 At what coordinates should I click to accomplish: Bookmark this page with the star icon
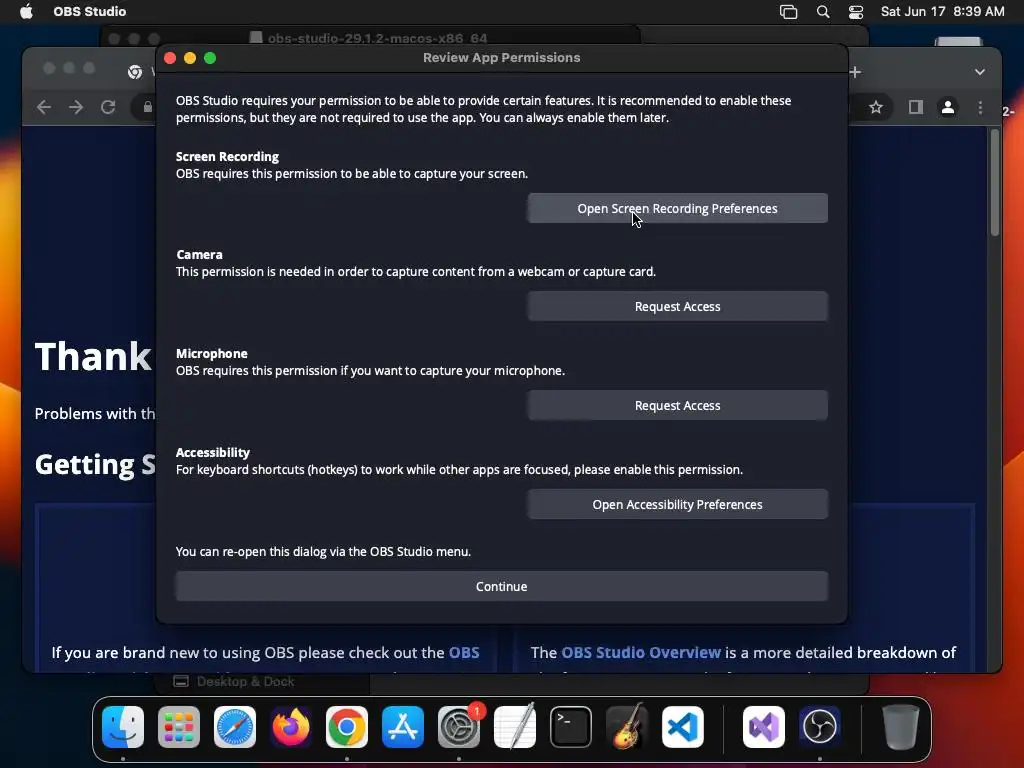tap(876, 107)
